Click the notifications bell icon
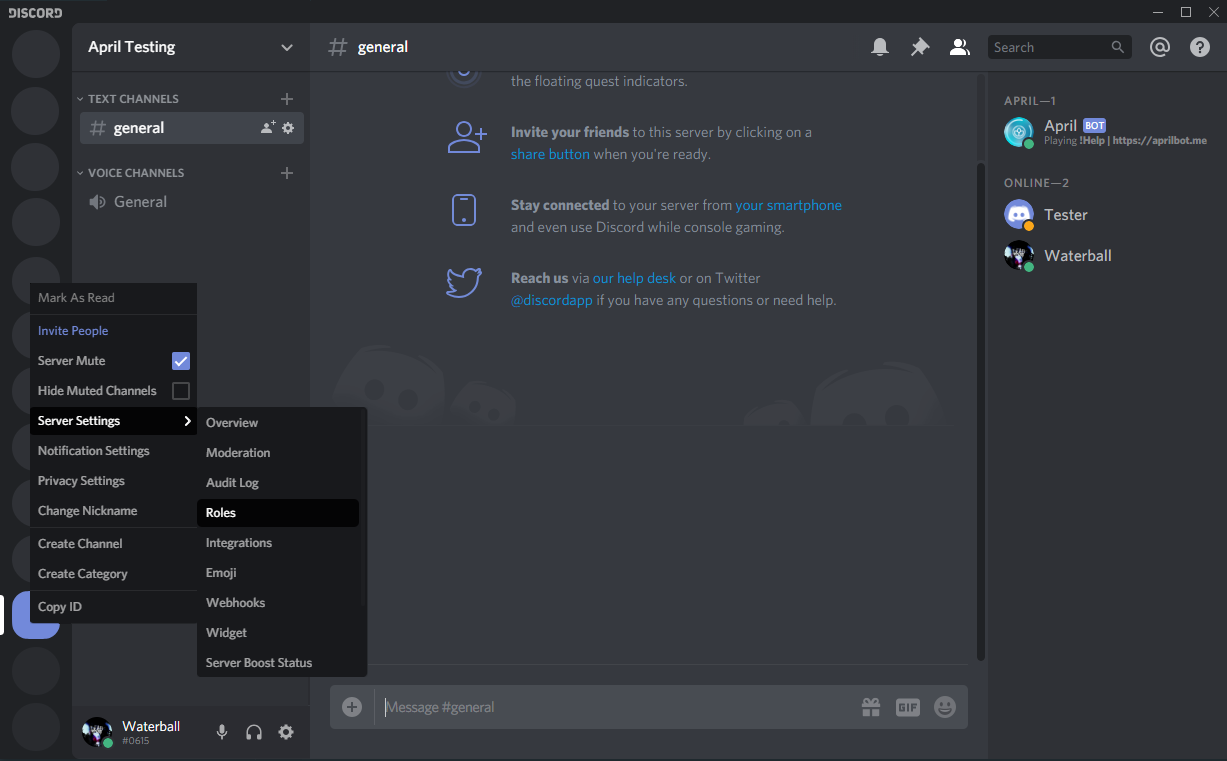This screenshot has width=1227, height=761. pyautogui.click(x=880, y=46)
